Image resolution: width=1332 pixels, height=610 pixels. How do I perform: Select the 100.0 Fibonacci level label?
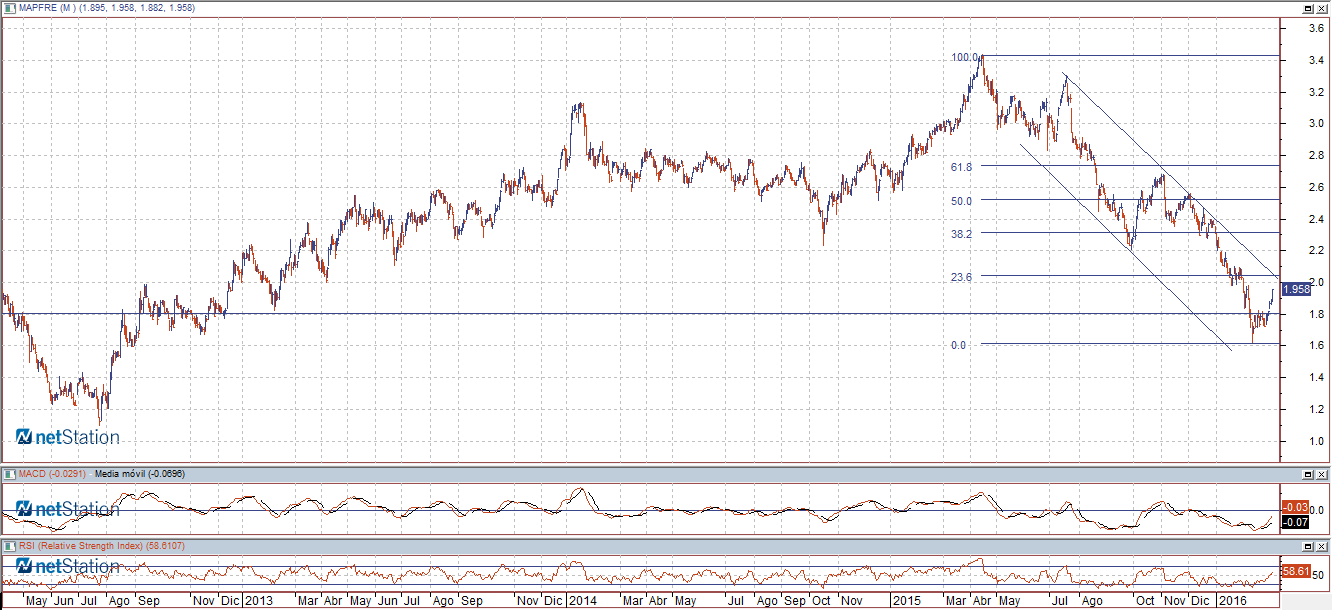(x=964, y=58)
